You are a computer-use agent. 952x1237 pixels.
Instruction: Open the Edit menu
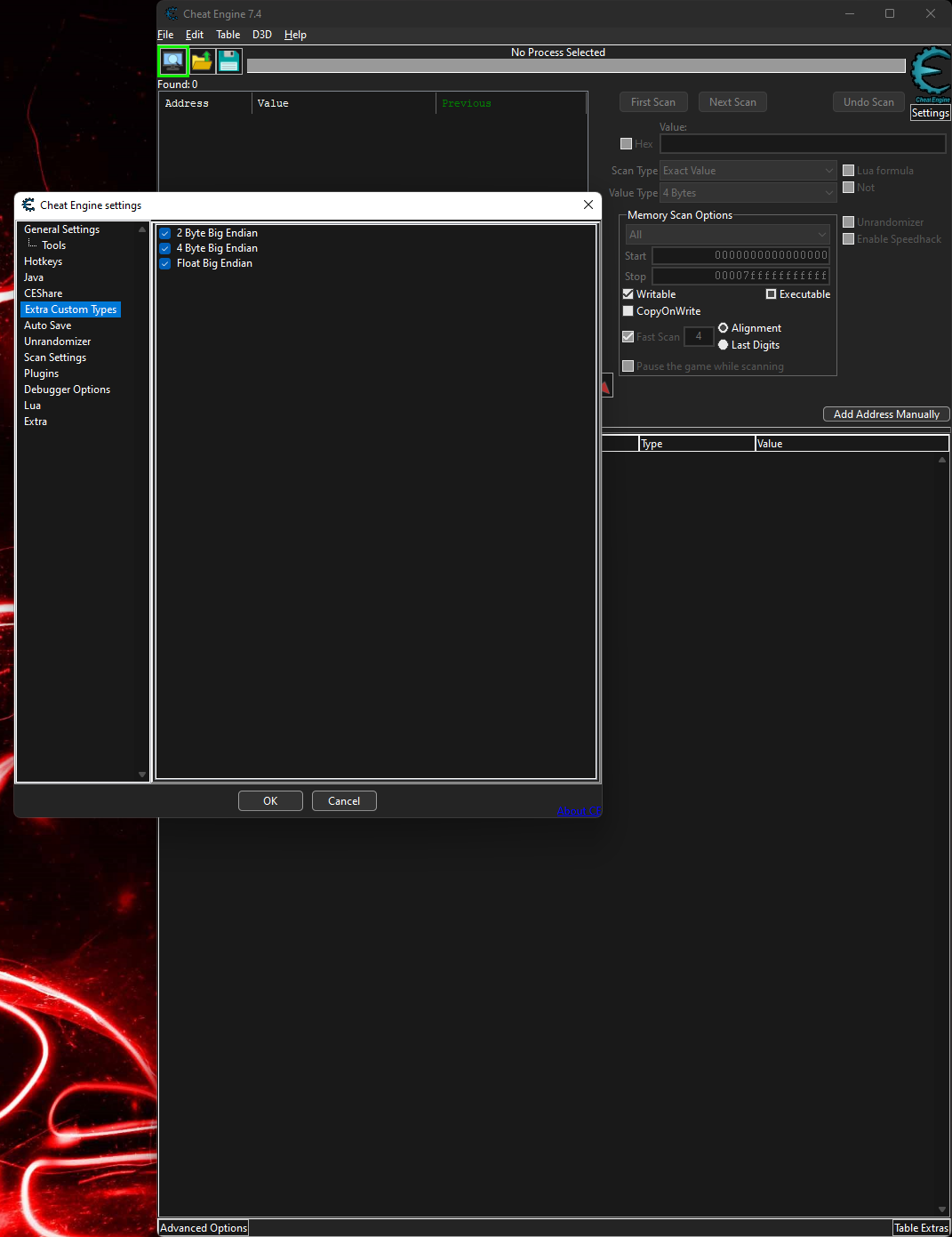coord(195,35)
